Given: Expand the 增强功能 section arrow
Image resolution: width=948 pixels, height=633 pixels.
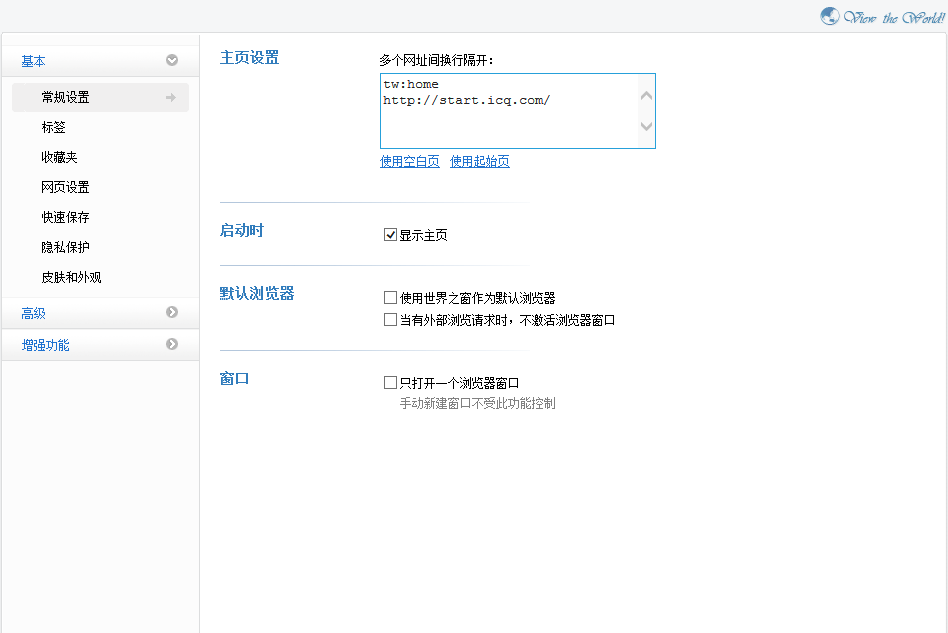Looking at the screenshot, I should click(172, 344).
